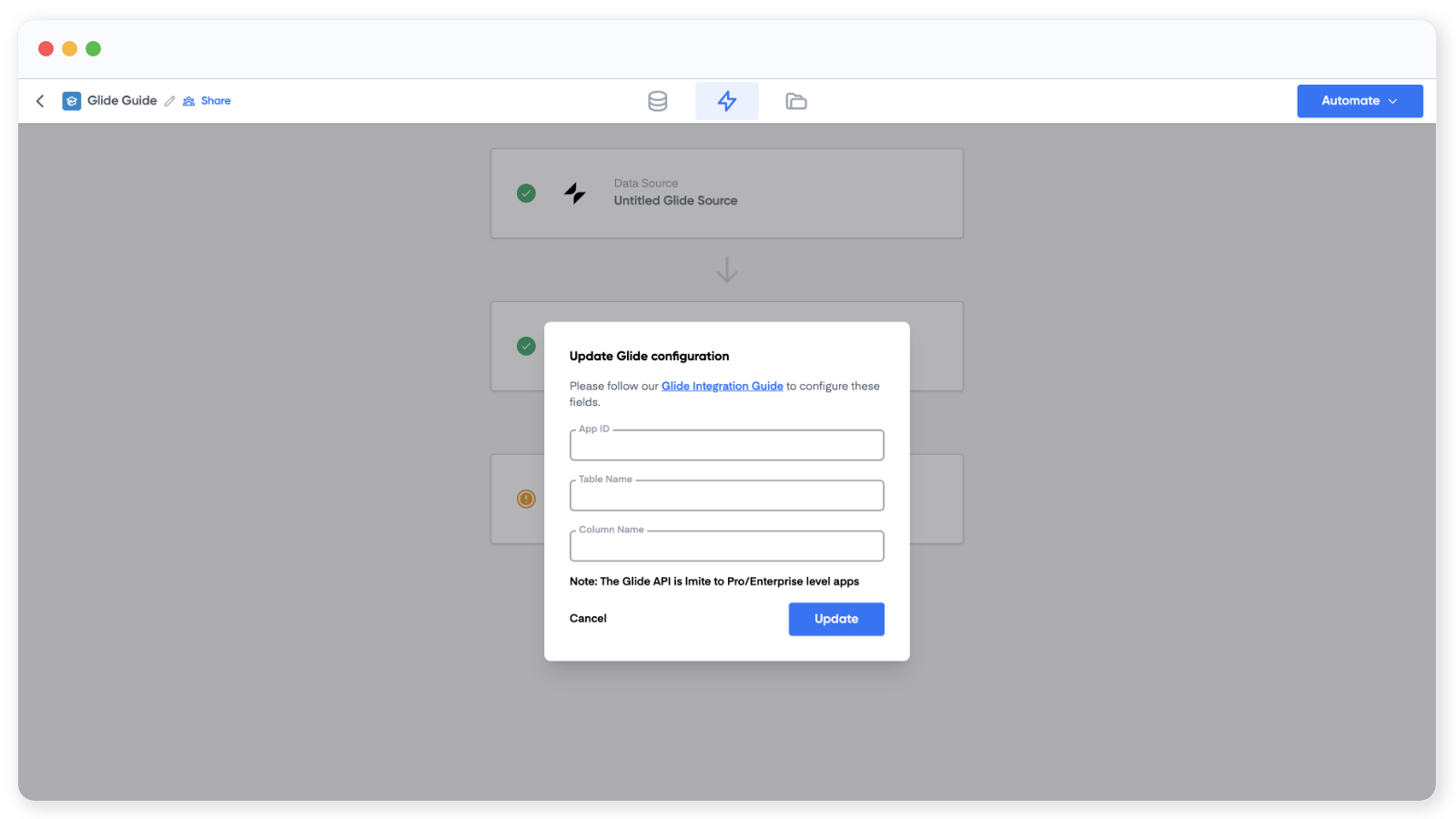The height and width of the screenshot is (819, 1456).
Task: Click the Glide Guide app logo icon
Action: point(72,101)
